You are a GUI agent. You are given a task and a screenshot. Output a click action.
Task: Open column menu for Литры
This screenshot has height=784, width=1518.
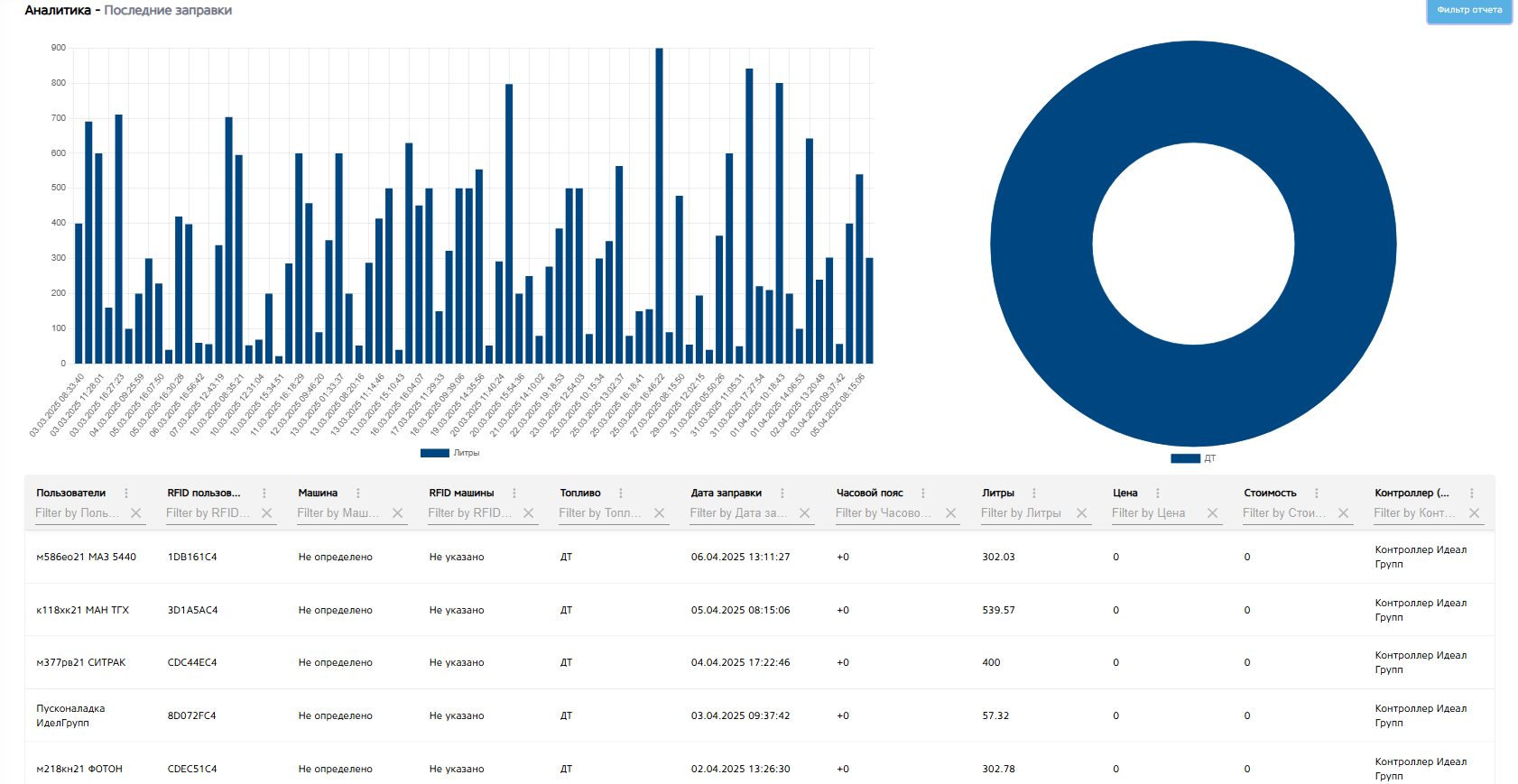coord(1034,493)
